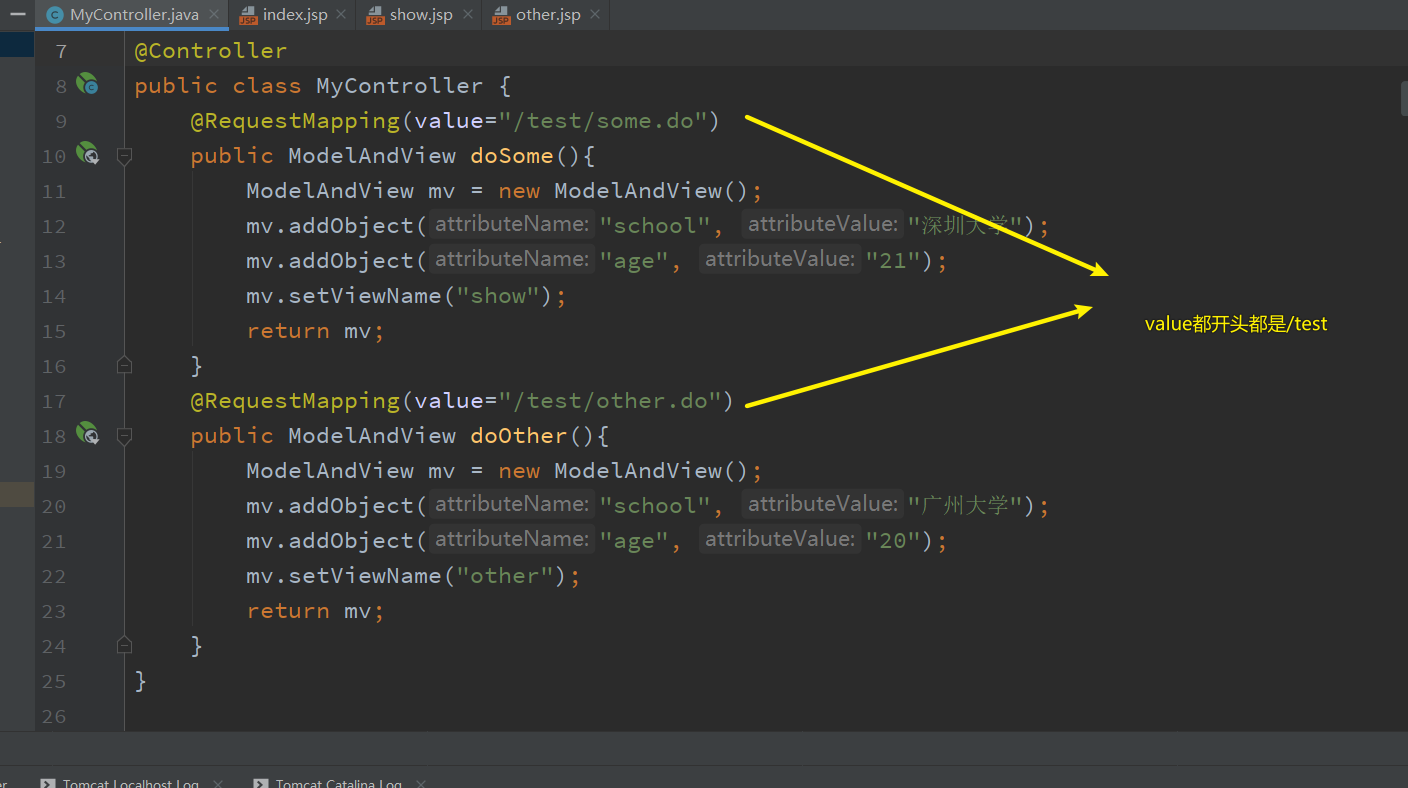
Task: Click "return mv;" on line 15
Action: [x=315, y=331]
